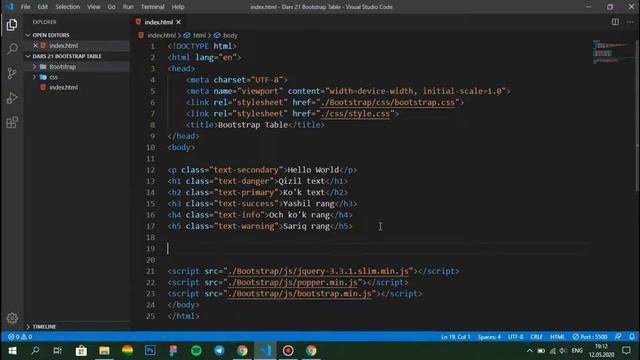Open the Help menu
The image size is (640, 360).
(x=178, y=7)
